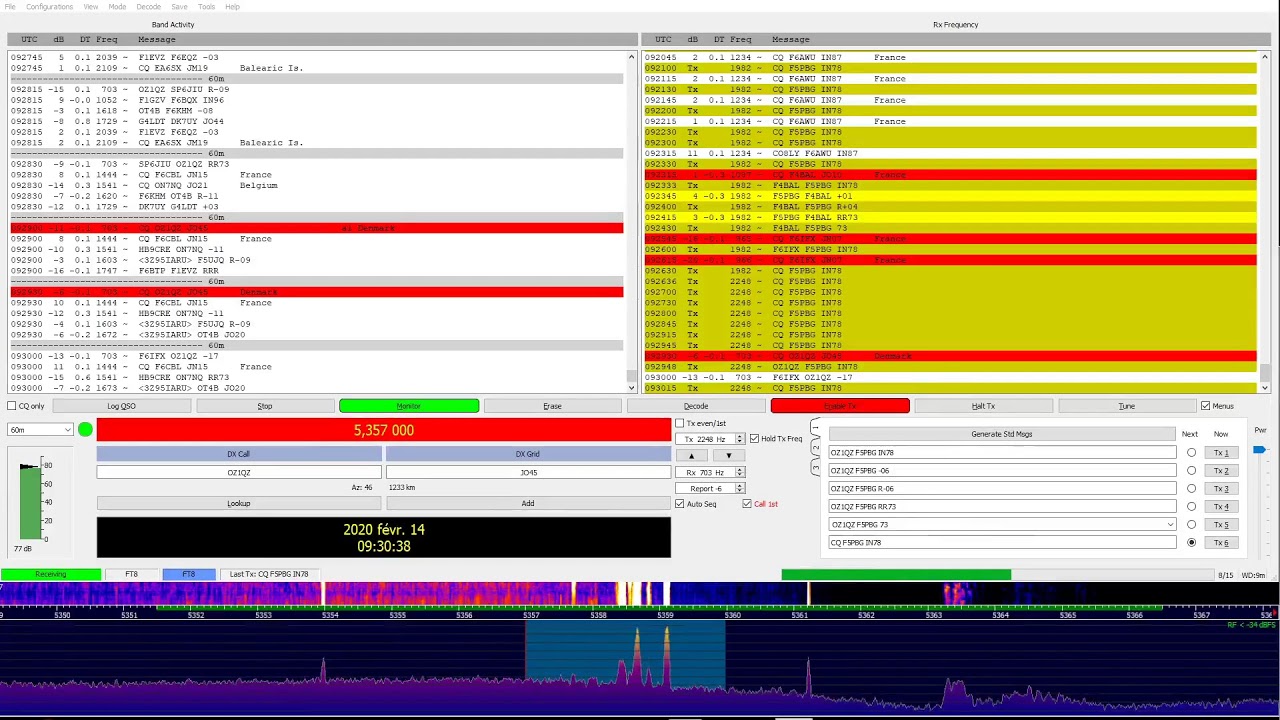Open the Tools menu
This screenshot has width=1280, height=720.
(x=206, y=7)
